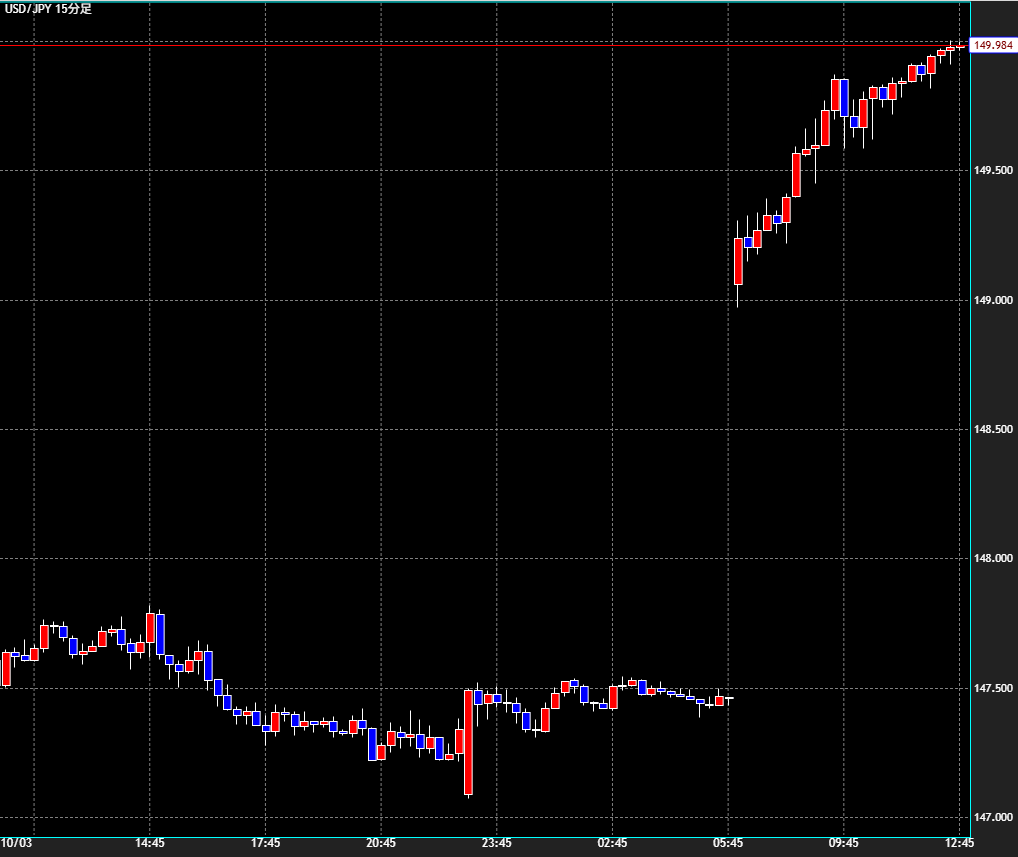Image resolution: width=1018 pixels, height=857 pixels.
Task: Select the current price tag 149.984
Action: [x=993, y=45]
